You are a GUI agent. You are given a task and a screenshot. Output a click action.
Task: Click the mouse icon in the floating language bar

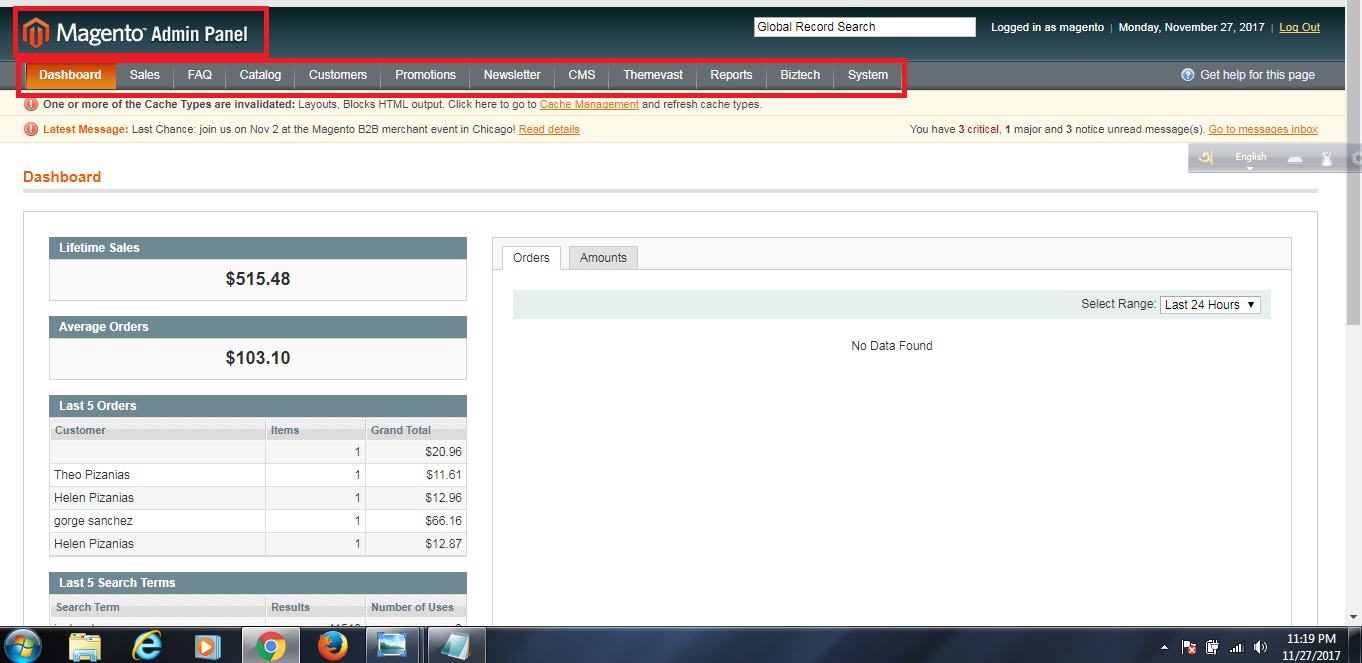[1327, 158]
